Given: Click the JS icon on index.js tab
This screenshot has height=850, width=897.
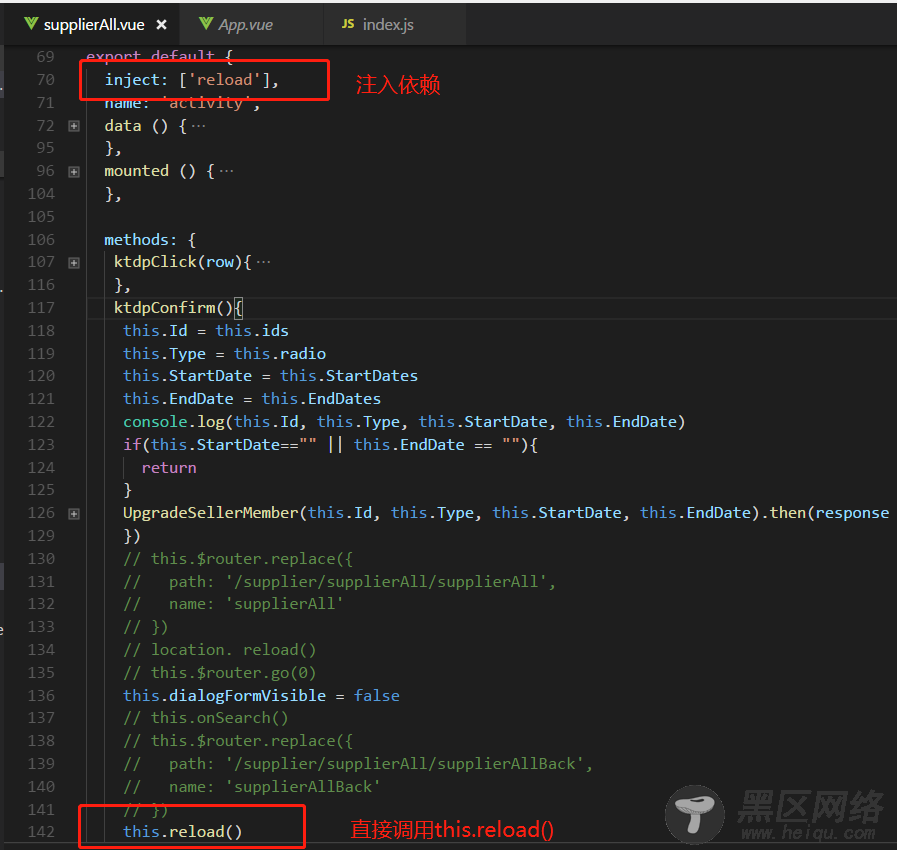Looking at the screenshot, I should click(x=348, y=24).
